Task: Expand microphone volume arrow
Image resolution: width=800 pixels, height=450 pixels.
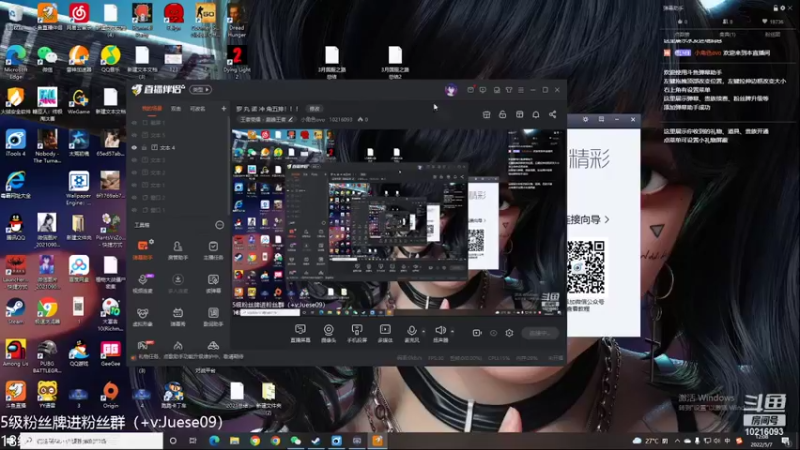Action: click(423, 332)
